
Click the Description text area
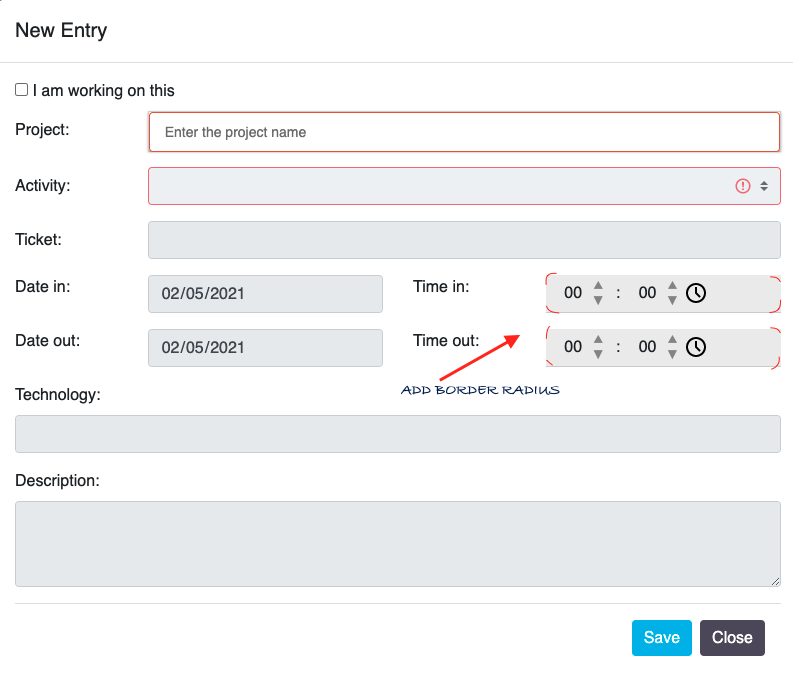[398, 544]
